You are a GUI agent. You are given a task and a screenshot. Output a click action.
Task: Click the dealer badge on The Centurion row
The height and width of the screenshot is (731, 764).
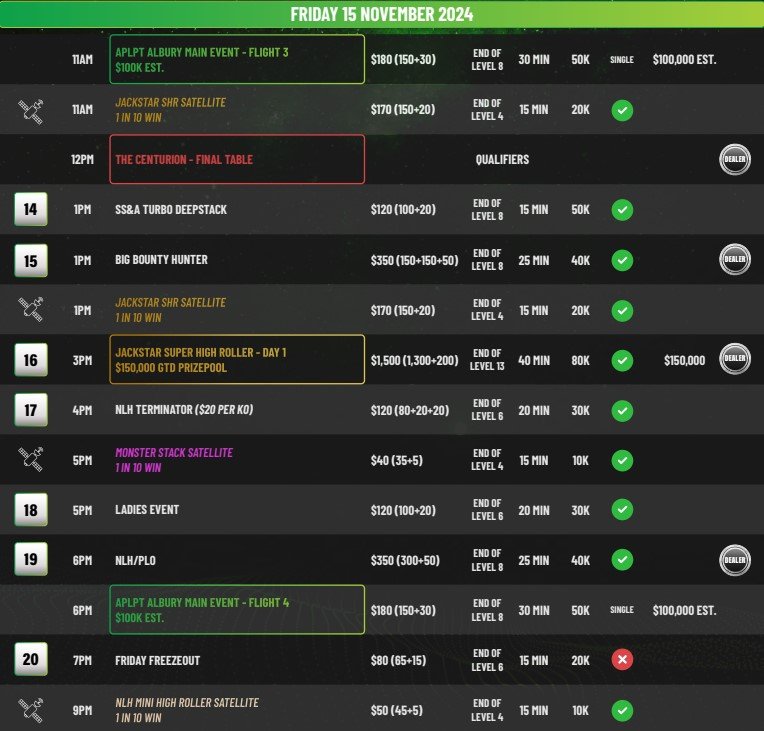(735, 160)
